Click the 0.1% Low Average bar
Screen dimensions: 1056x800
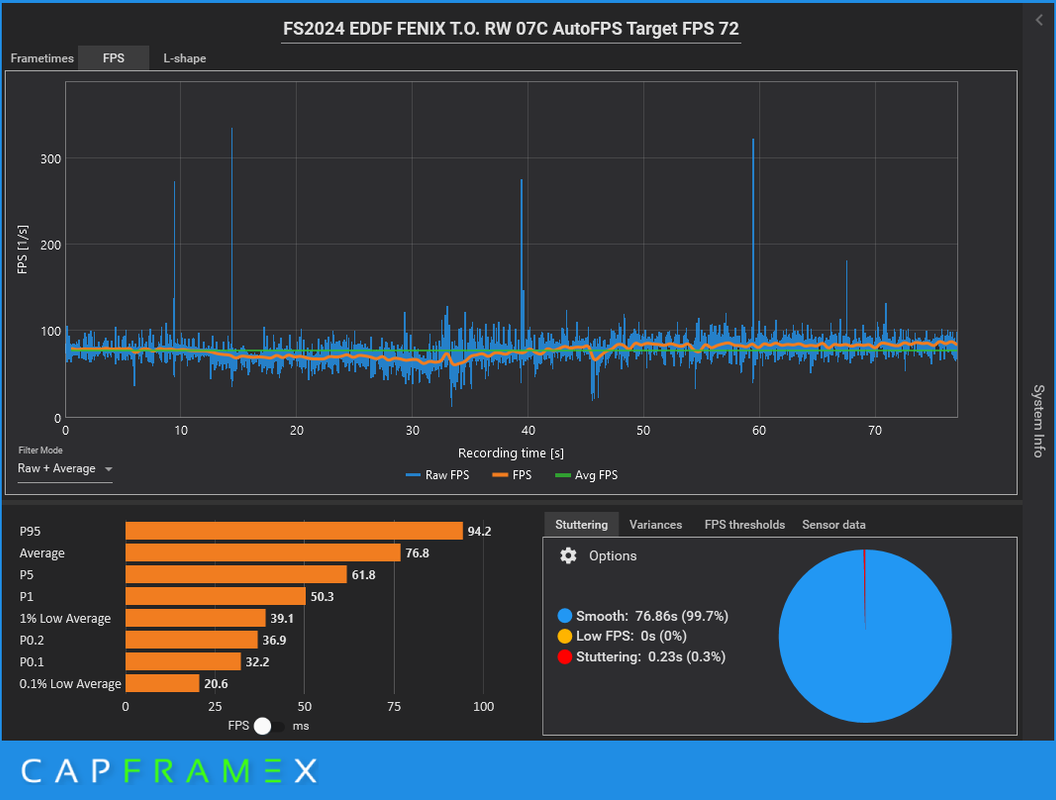162,684
